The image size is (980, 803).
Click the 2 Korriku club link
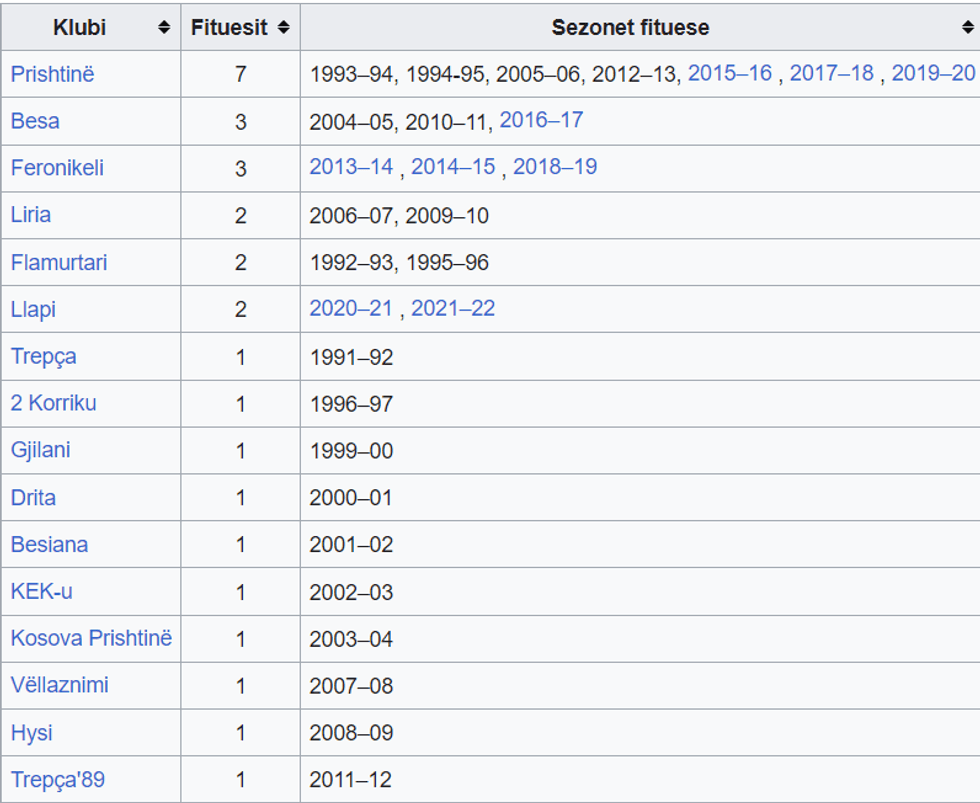pos(54,403)
